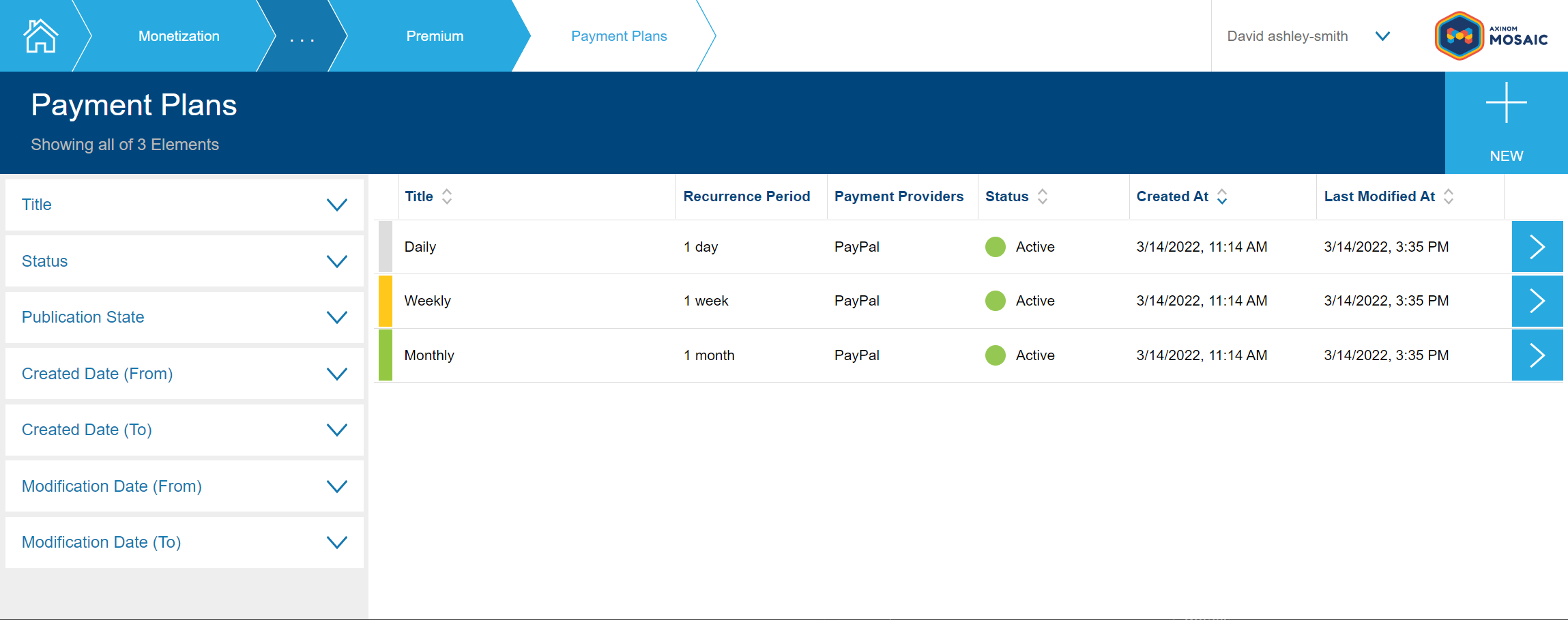Viewport: 1568px width, 620px height.
Task: Expand the Created Date (From) filter
Action: [x=336, y=374]
